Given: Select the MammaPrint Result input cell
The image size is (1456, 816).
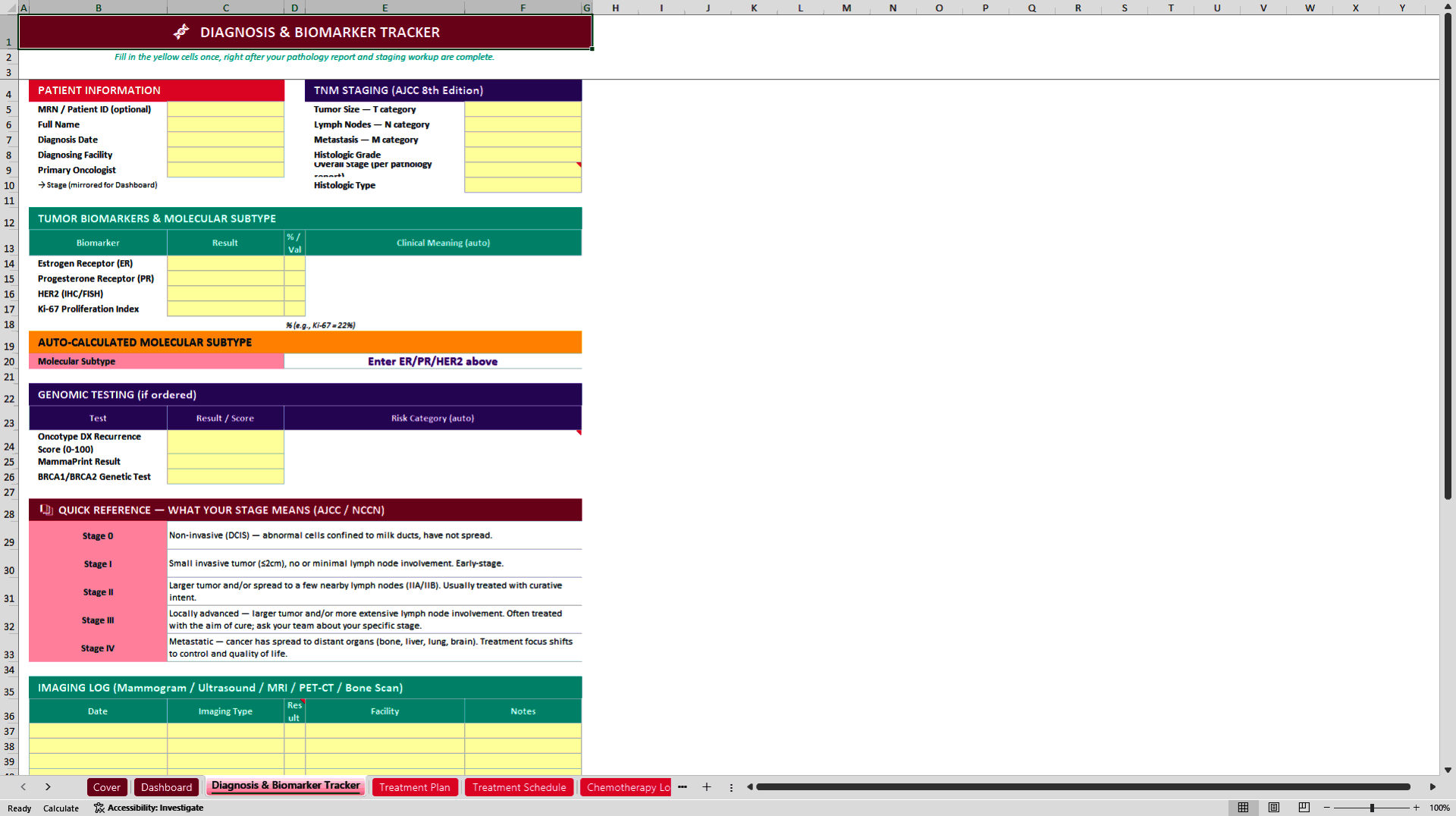Looking at the screenshot, I should 225,461.
